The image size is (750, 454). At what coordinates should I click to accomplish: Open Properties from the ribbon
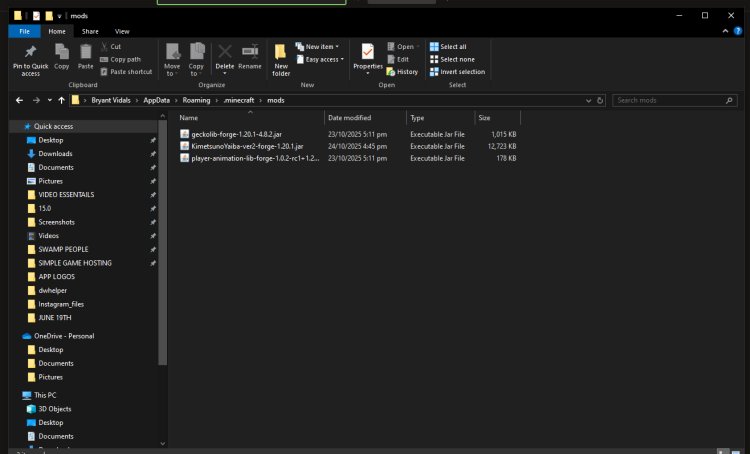[x=368, y=55]
